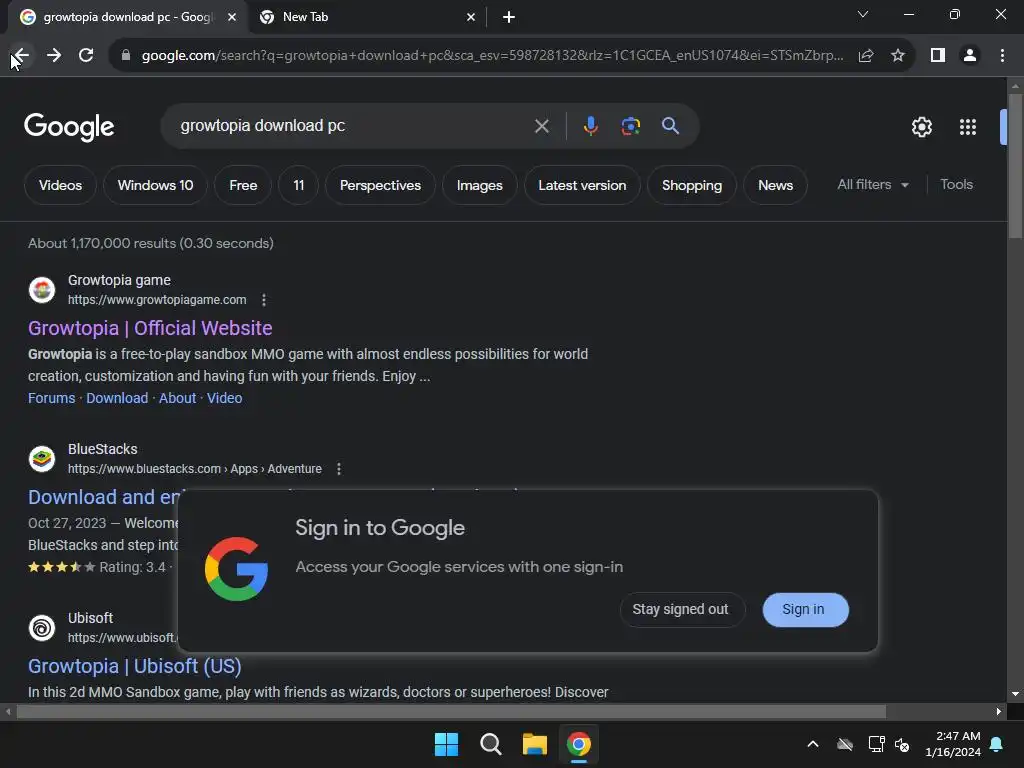Screen dimensions: 1024x768
Task: Close the growtopia download pc tab
Action: [232, 17]
